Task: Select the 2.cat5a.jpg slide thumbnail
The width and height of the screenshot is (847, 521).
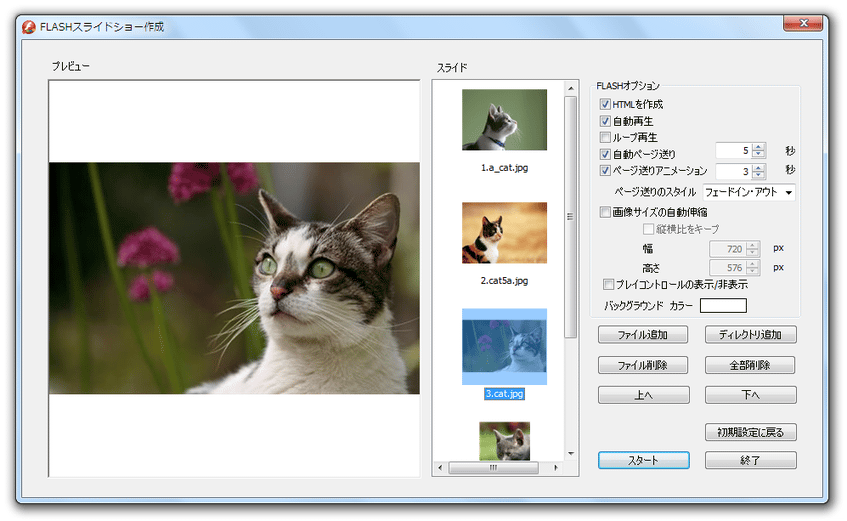Action: 505,233
